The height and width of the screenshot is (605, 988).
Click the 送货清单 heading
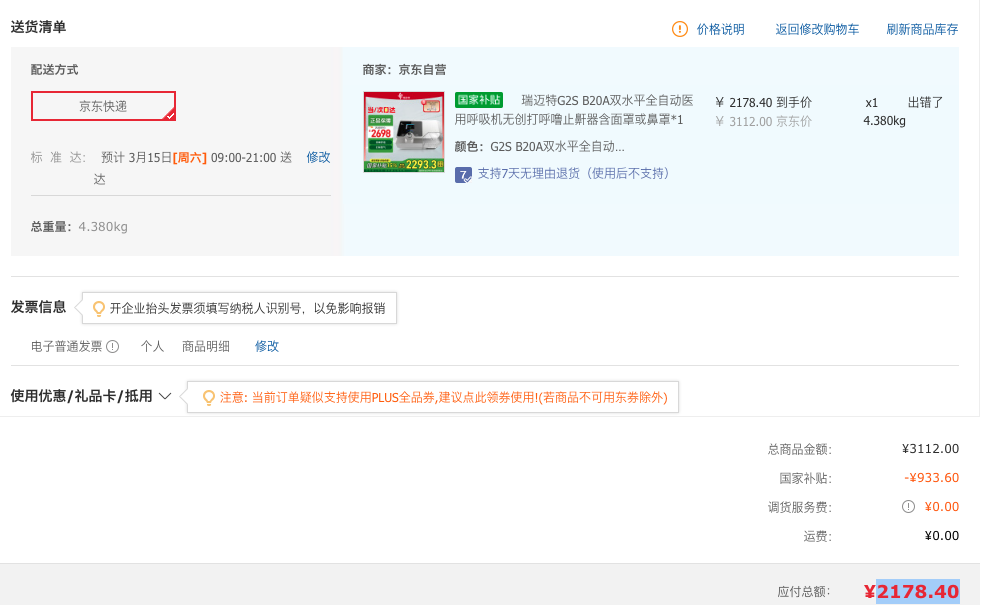[x=38, y=26]
